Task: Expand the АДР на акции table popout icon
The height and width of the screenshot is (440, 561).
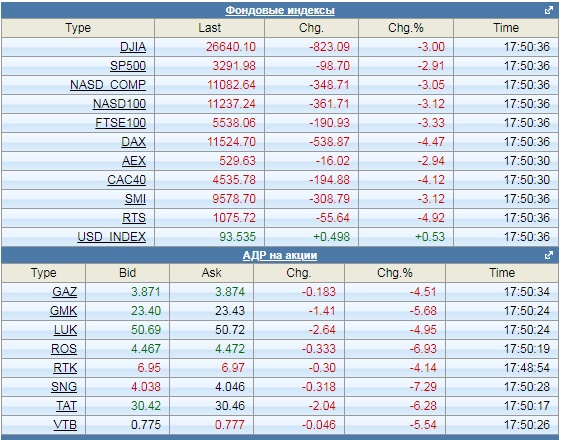Action: 548,255
